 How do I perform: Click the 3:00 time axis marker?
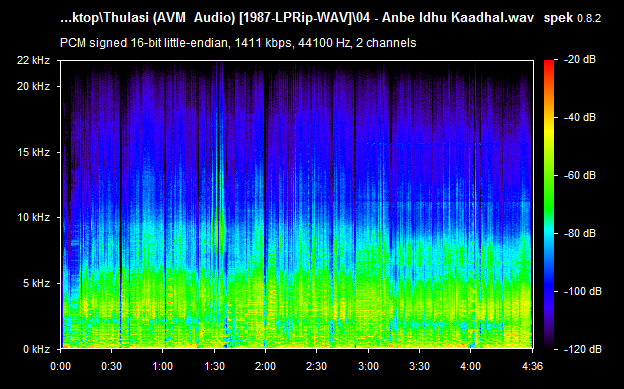(368, 366)
